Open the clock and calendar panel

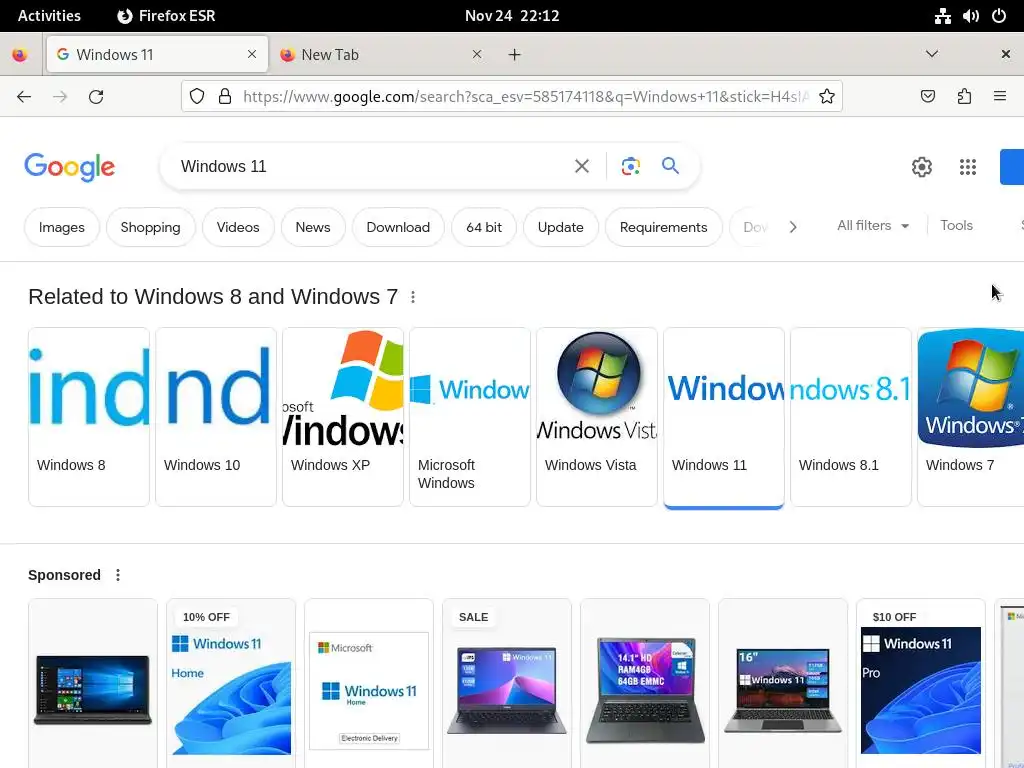(512, 16)
